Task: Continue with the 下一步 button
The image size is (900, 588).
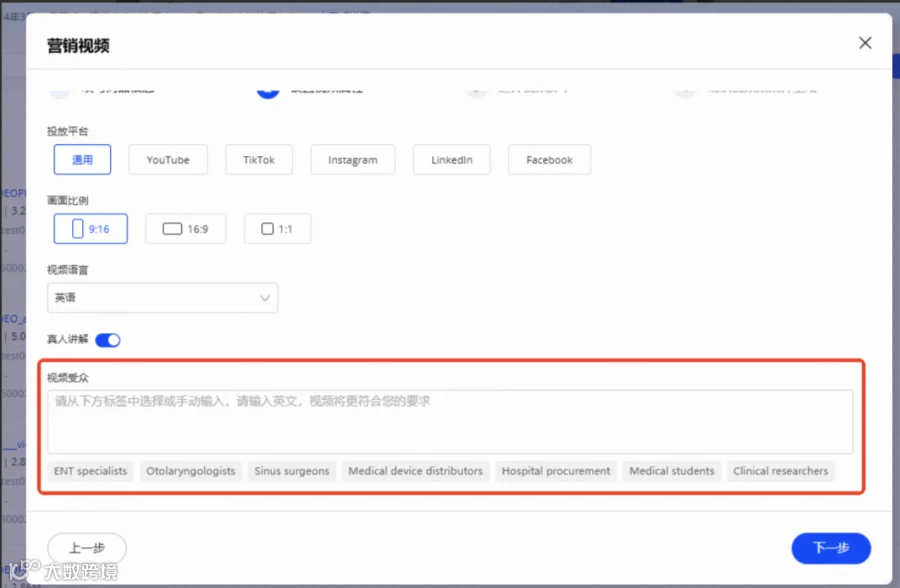Action: (x=831, y=548)
